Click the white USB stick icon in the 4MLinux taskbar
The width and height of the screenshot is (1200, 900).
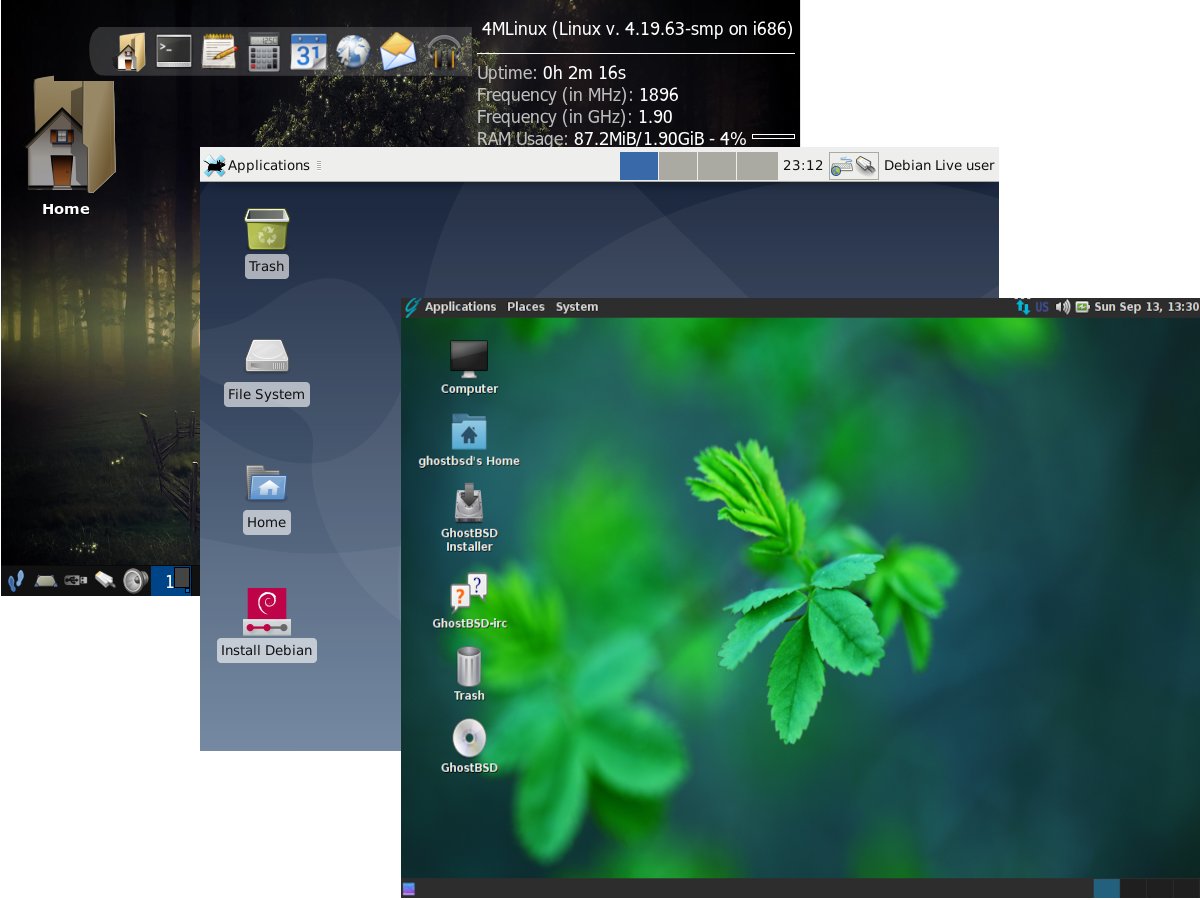(105, 580)
